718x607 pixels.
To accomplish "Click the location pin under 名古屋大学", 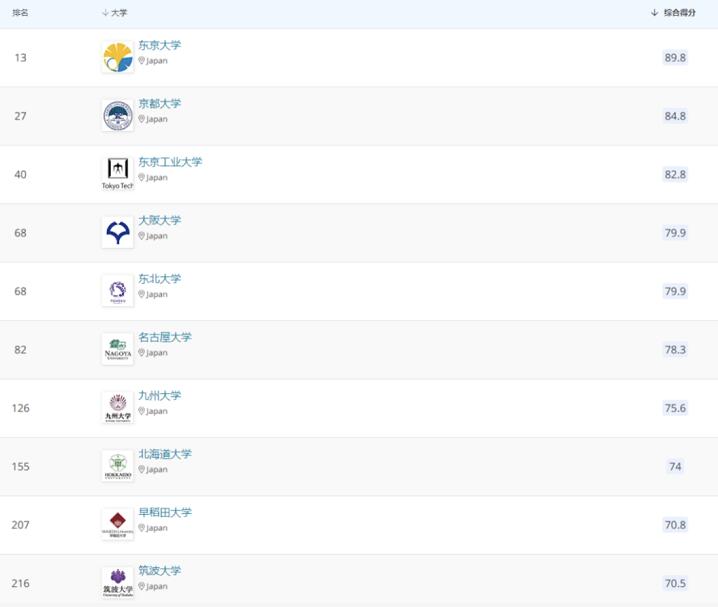I will click(141, 352).
